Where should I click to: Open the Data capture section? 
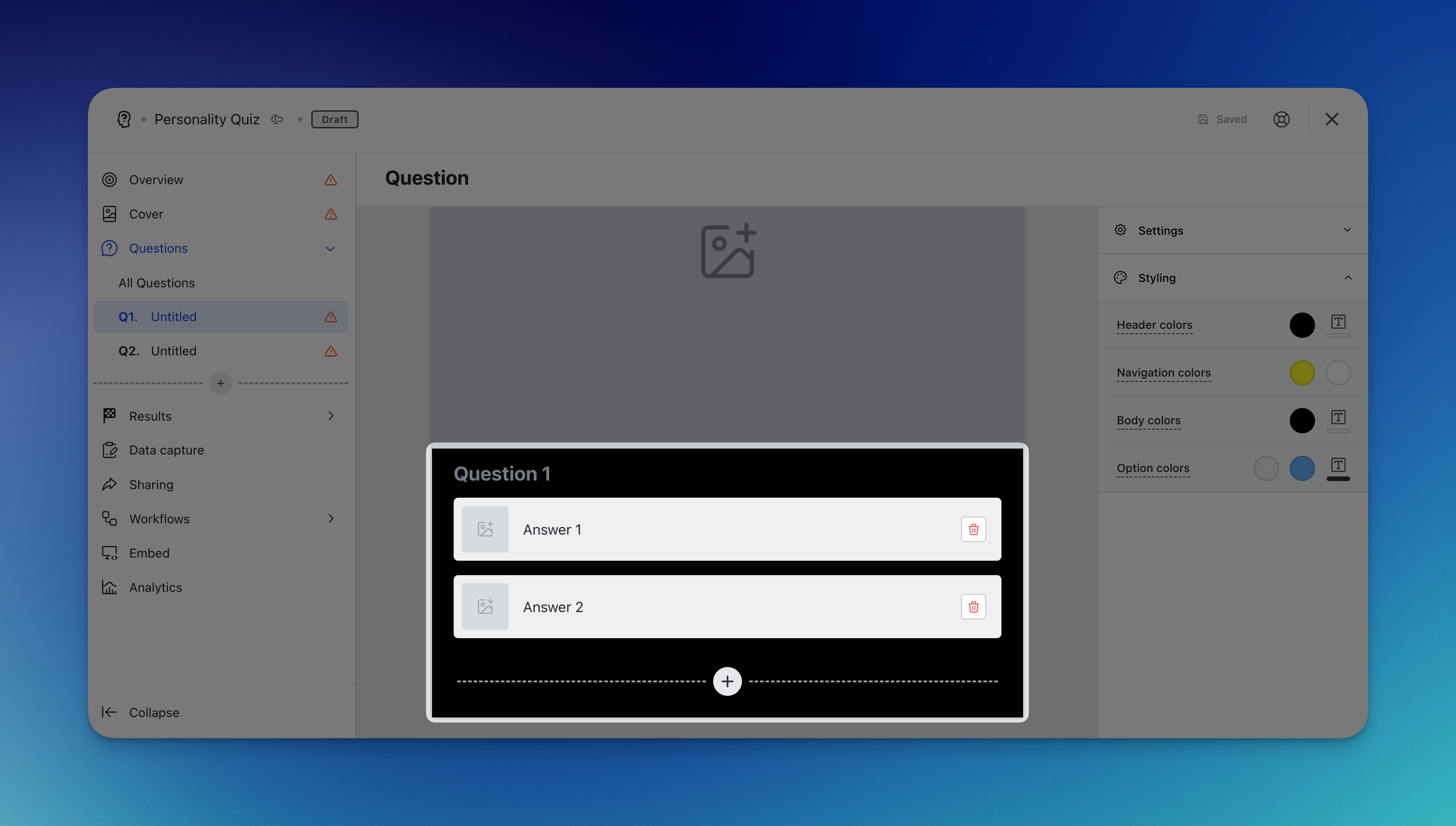point(166,450)
